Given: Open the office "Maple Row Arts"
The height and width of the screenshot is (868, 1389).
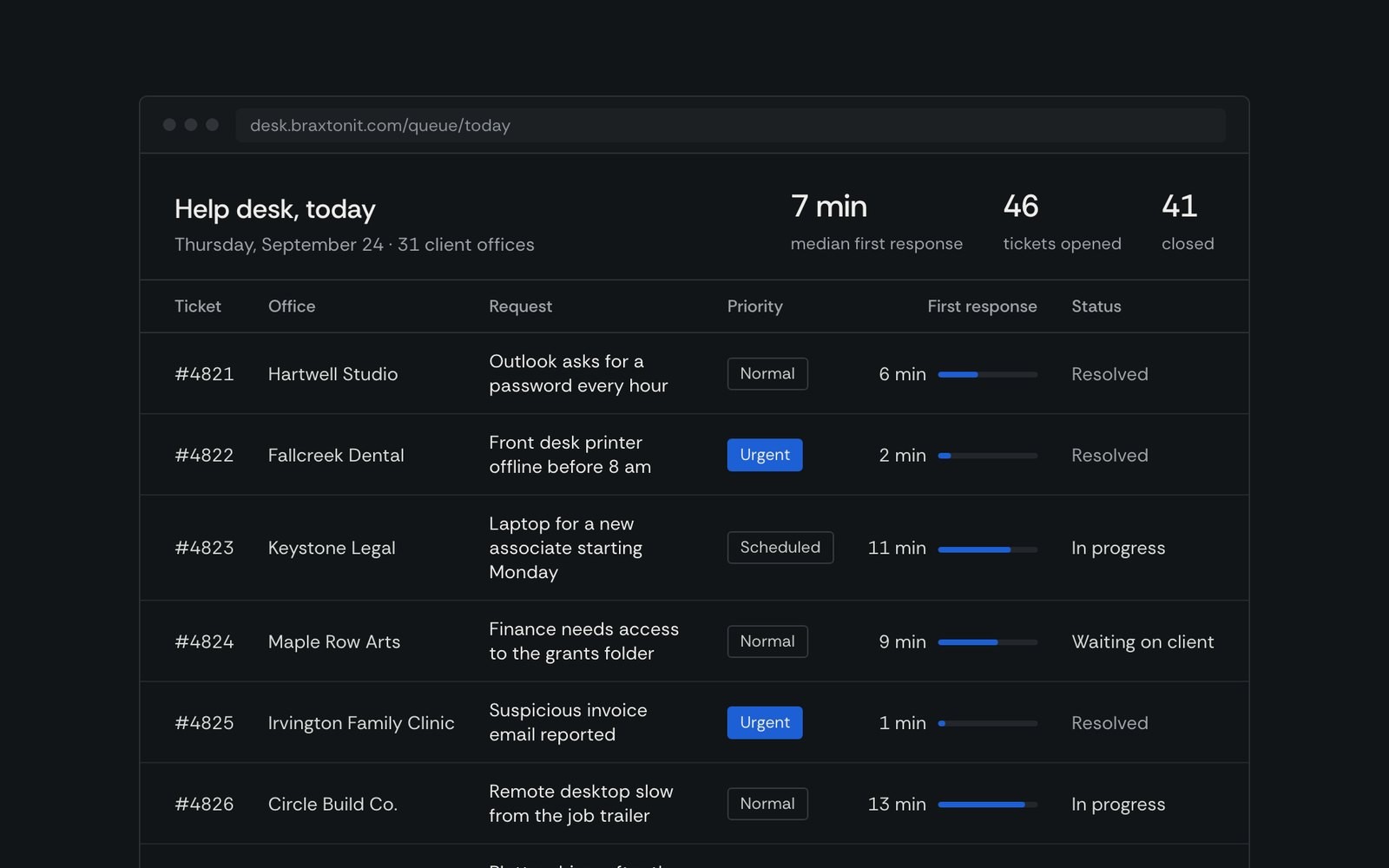Looking at the screenshot, I should tap(334, 641).
